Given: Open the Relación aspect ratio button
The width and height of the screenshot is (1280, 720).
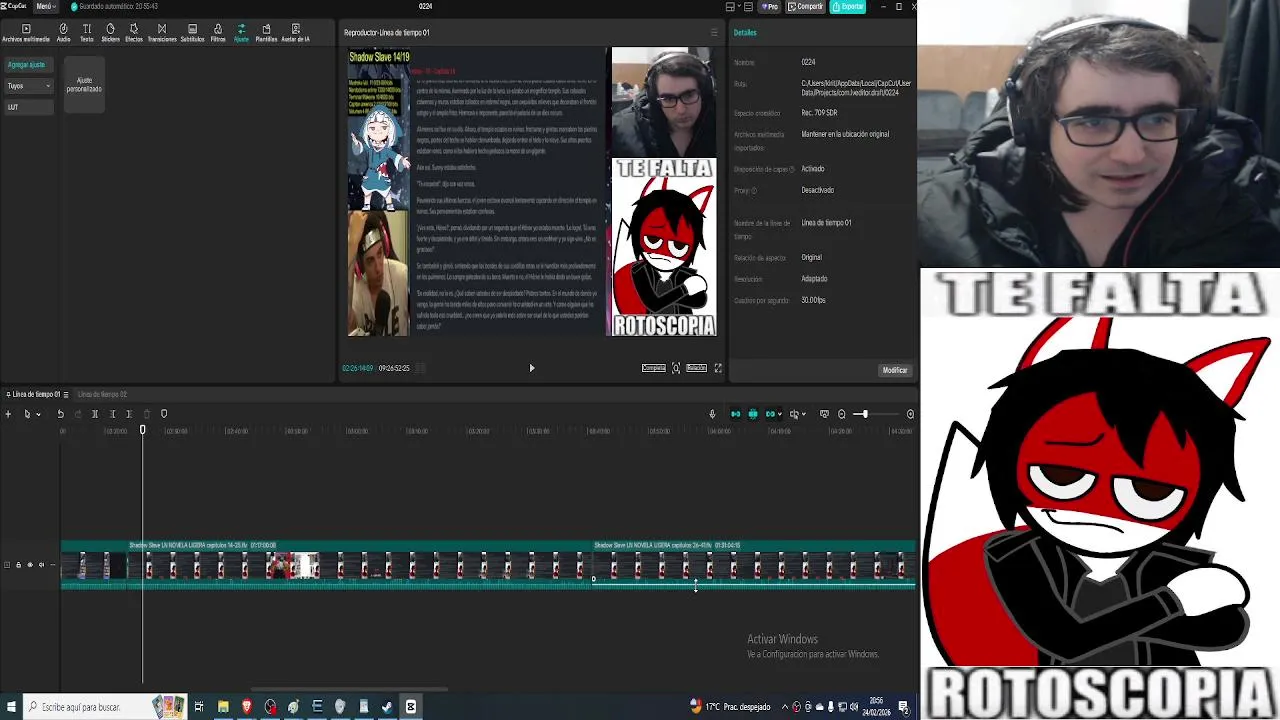Looking at the screenshot, I should pos(697,368).
